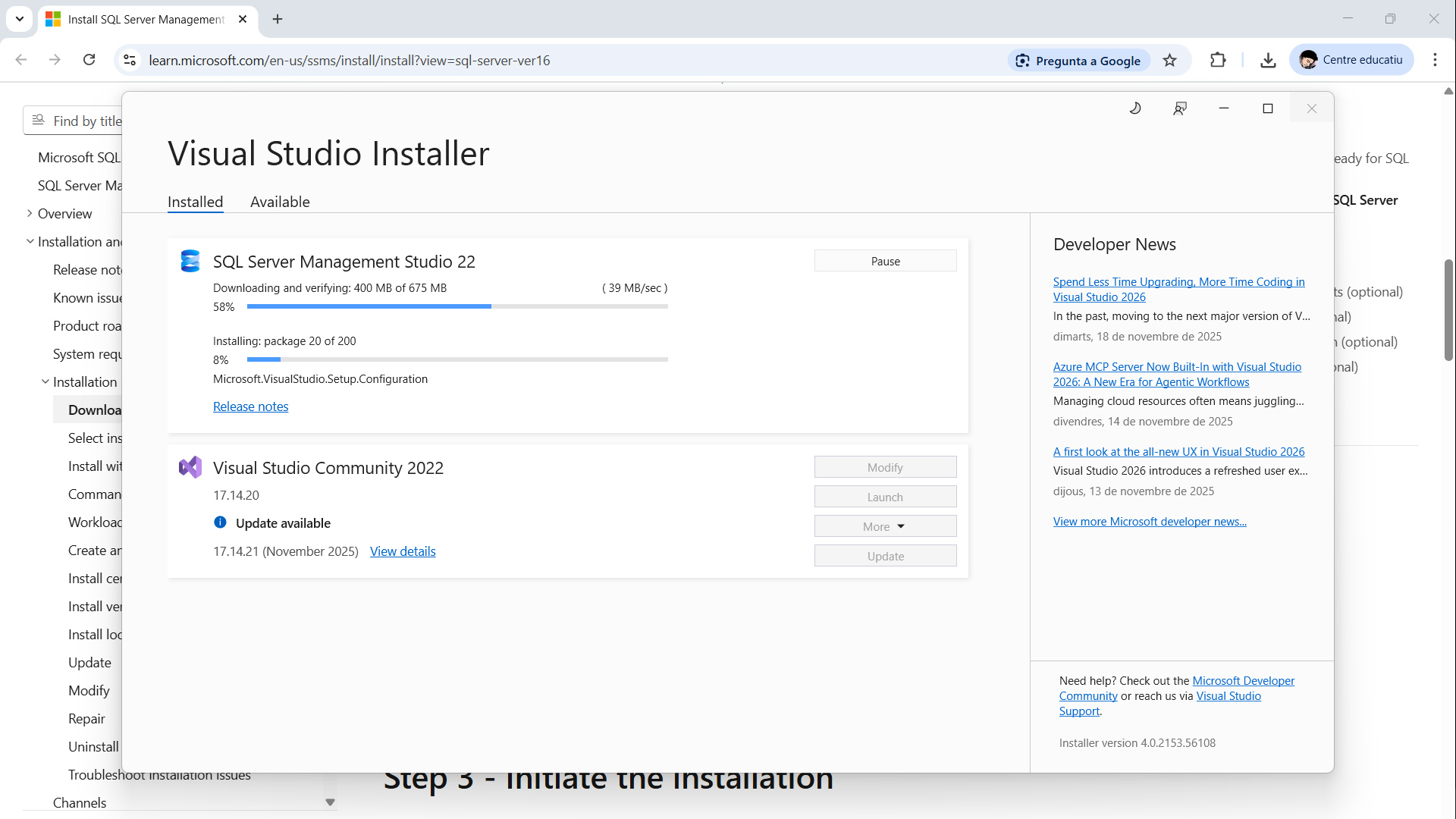The image size is (1456, 819).
Task: Click the SQL Server Management Studio icon
Action: tap(190, 261)
